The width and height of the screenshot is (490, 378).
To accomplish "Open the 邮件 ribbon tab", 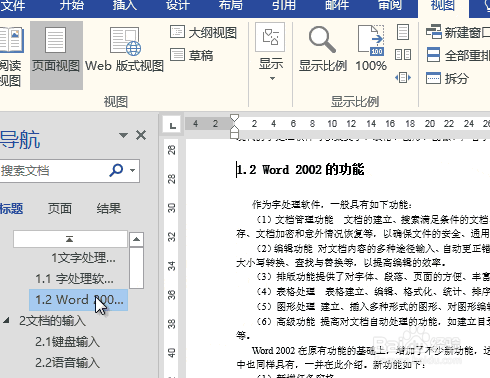I will 337,5.
